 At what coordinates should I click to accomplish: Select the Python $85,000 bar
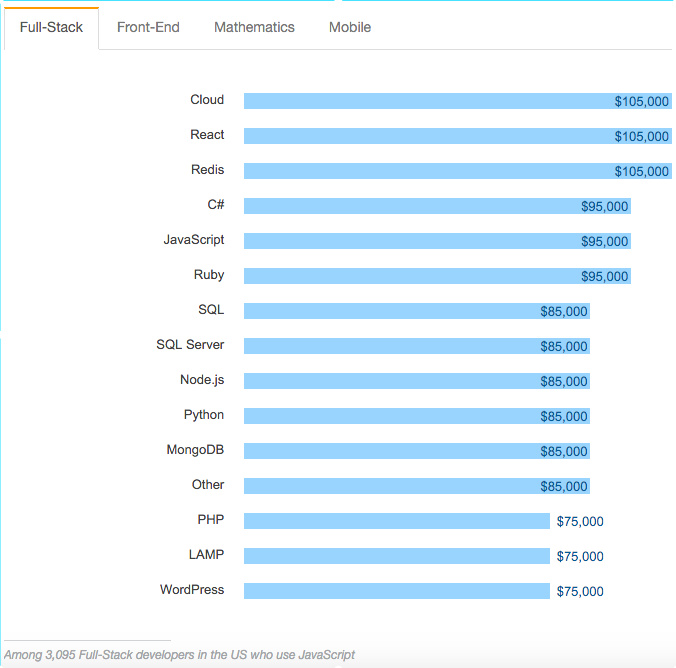[417, 416]
